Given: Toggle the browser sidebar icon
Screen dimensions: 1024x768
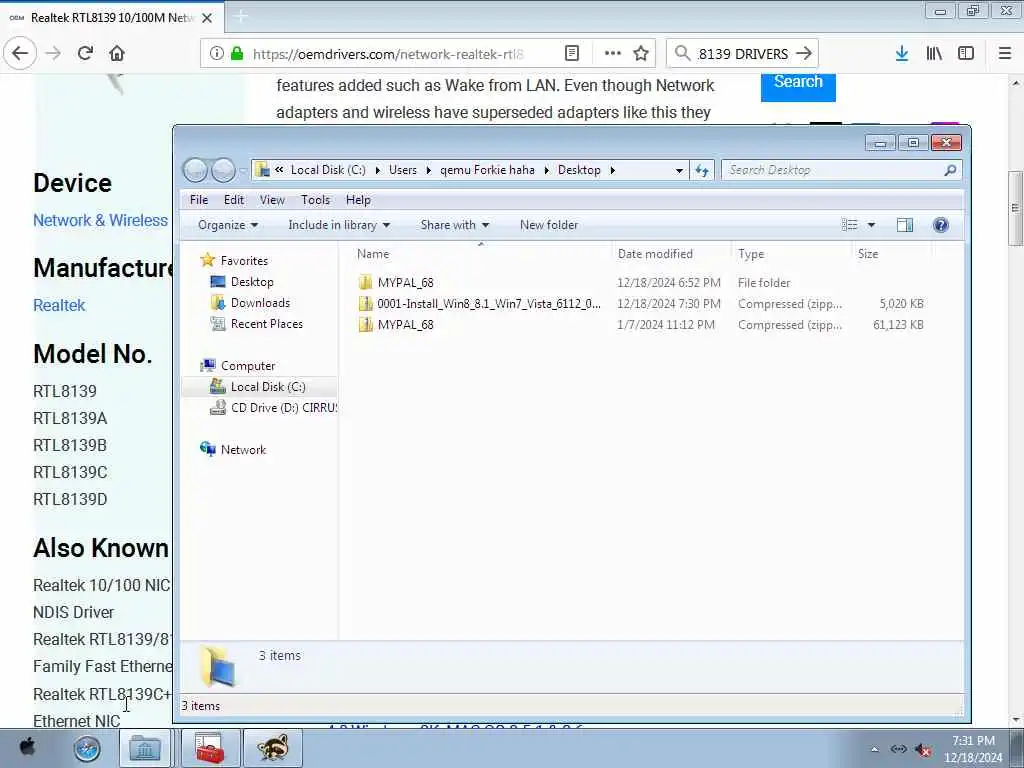Looking at the screenshot, I should point(966,54).
